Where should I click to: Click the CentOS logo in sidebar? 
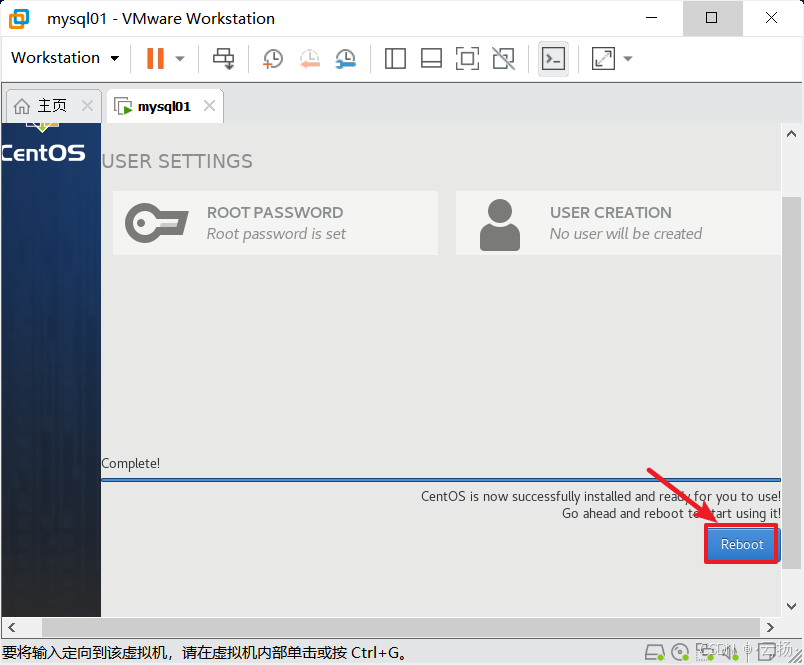[43, 145]
